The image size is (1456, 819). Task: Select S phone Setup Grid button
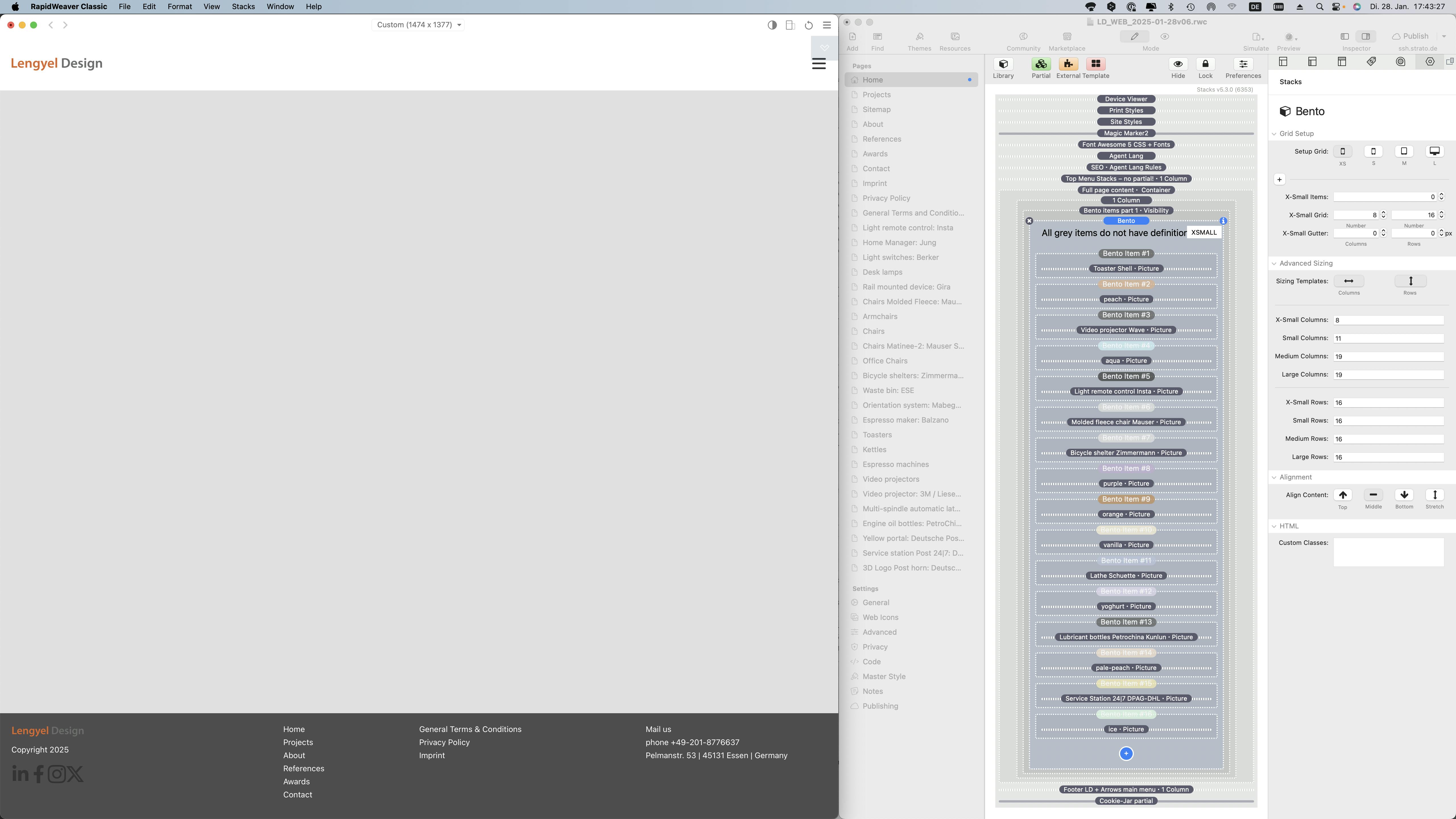pos(1374,152)
